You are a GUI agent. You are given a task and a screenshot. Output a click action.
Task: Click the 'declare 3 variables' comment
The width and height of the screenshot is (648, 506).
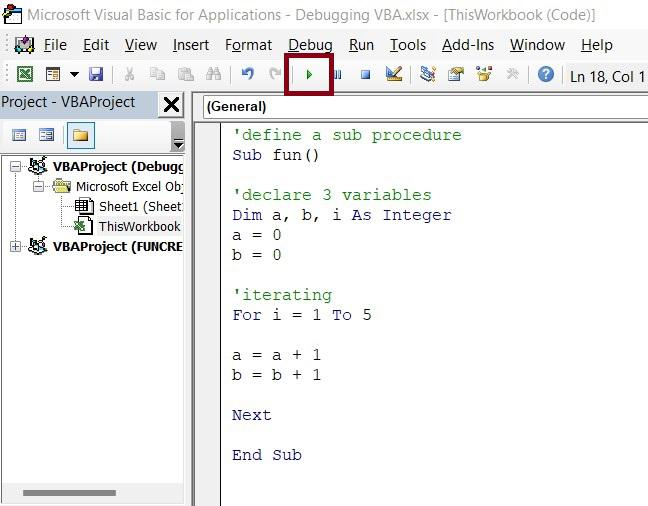click(x=332, y=195)
